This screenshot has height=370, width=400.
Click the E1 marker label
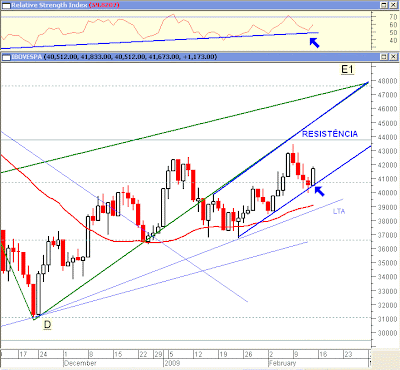click(x=347, y=69)
